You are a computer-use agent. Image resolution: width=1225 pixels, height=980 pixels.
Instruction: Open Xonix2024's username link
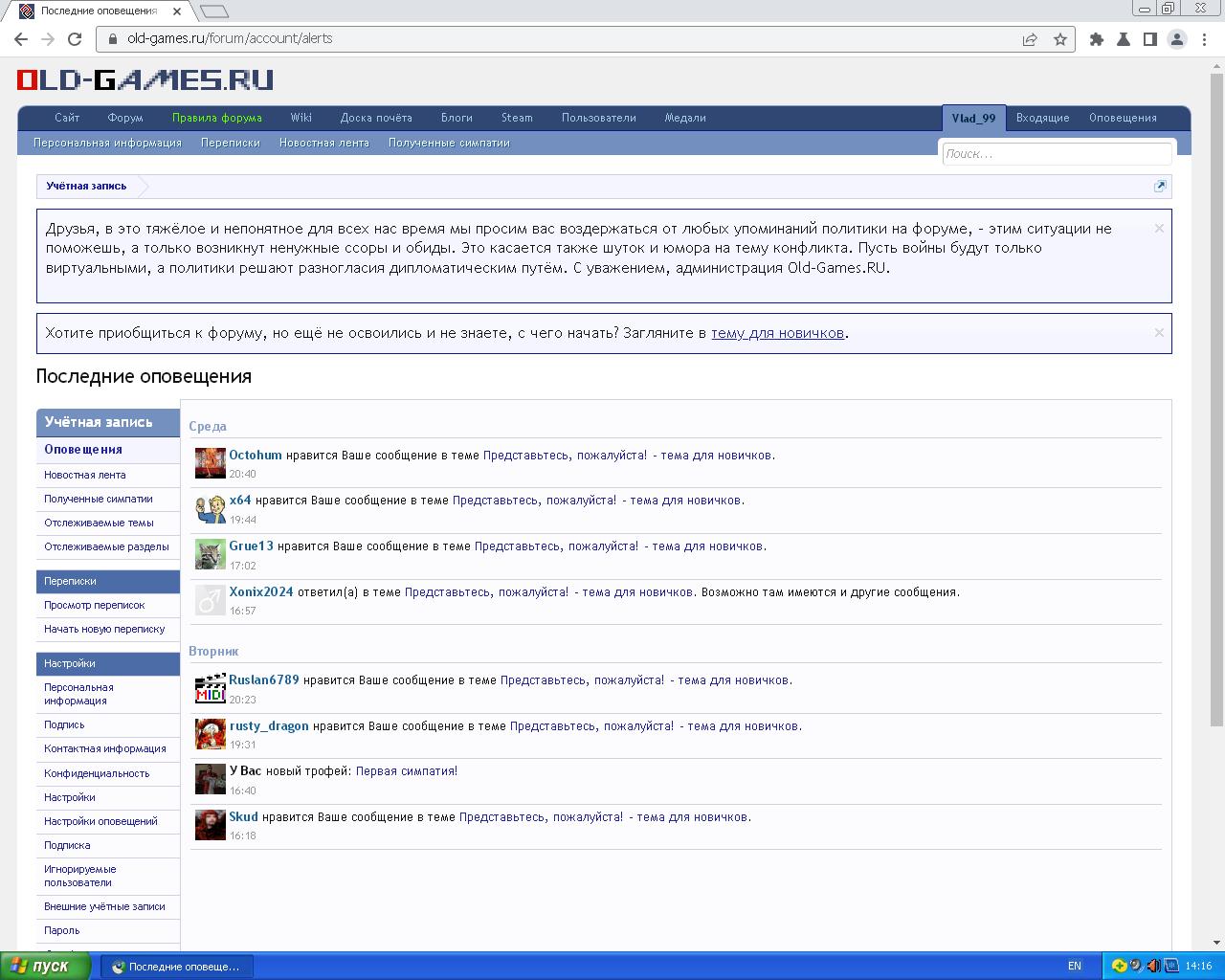261,591
